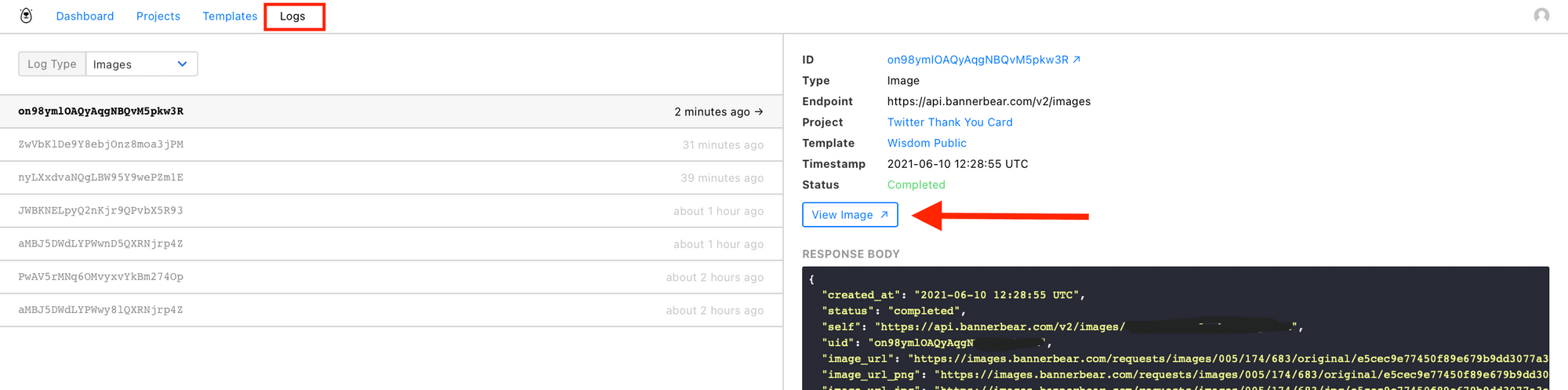Click the Bannerbear logo icon

coord(26,16)
